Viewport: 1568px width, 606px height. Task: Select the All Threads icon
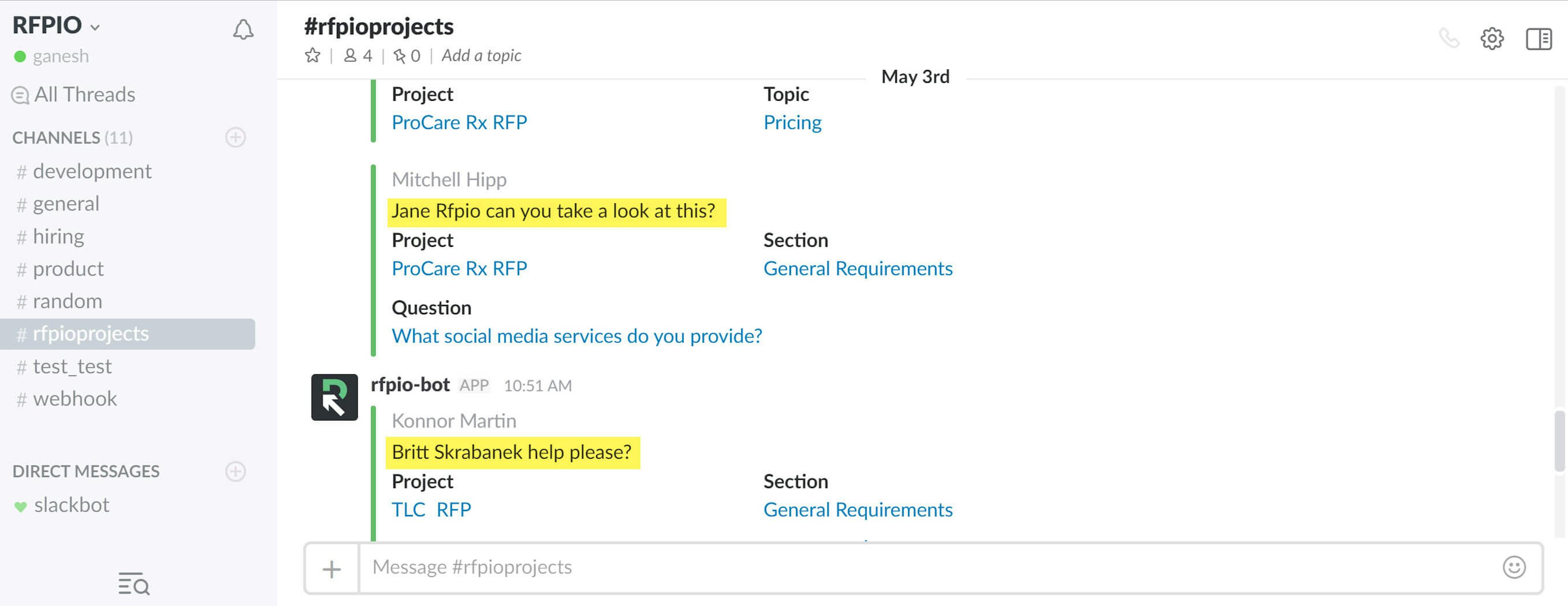(20, 94)
